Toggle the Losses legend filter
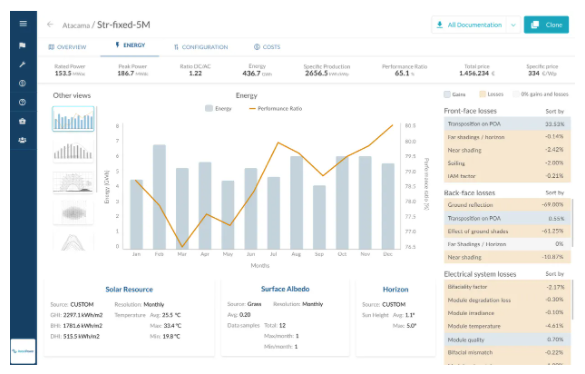Screen dimensions: 585x374 491,94
